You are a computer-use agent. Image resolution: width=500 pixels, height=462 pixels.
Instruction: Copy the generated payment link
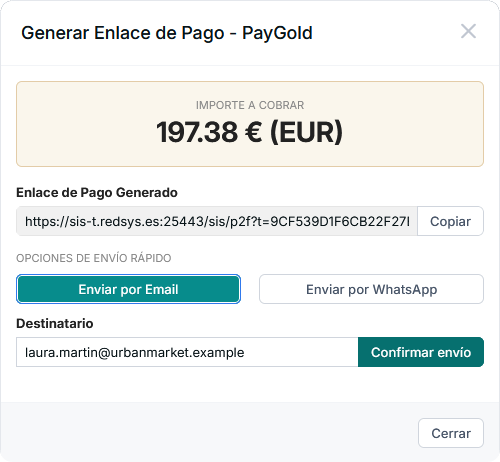(x=450, y=221)
